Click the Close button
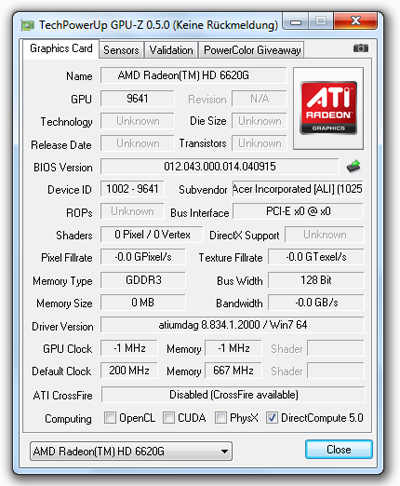This screenshot has width=400, height=486. pyautogui.click(x=339, y=449)
